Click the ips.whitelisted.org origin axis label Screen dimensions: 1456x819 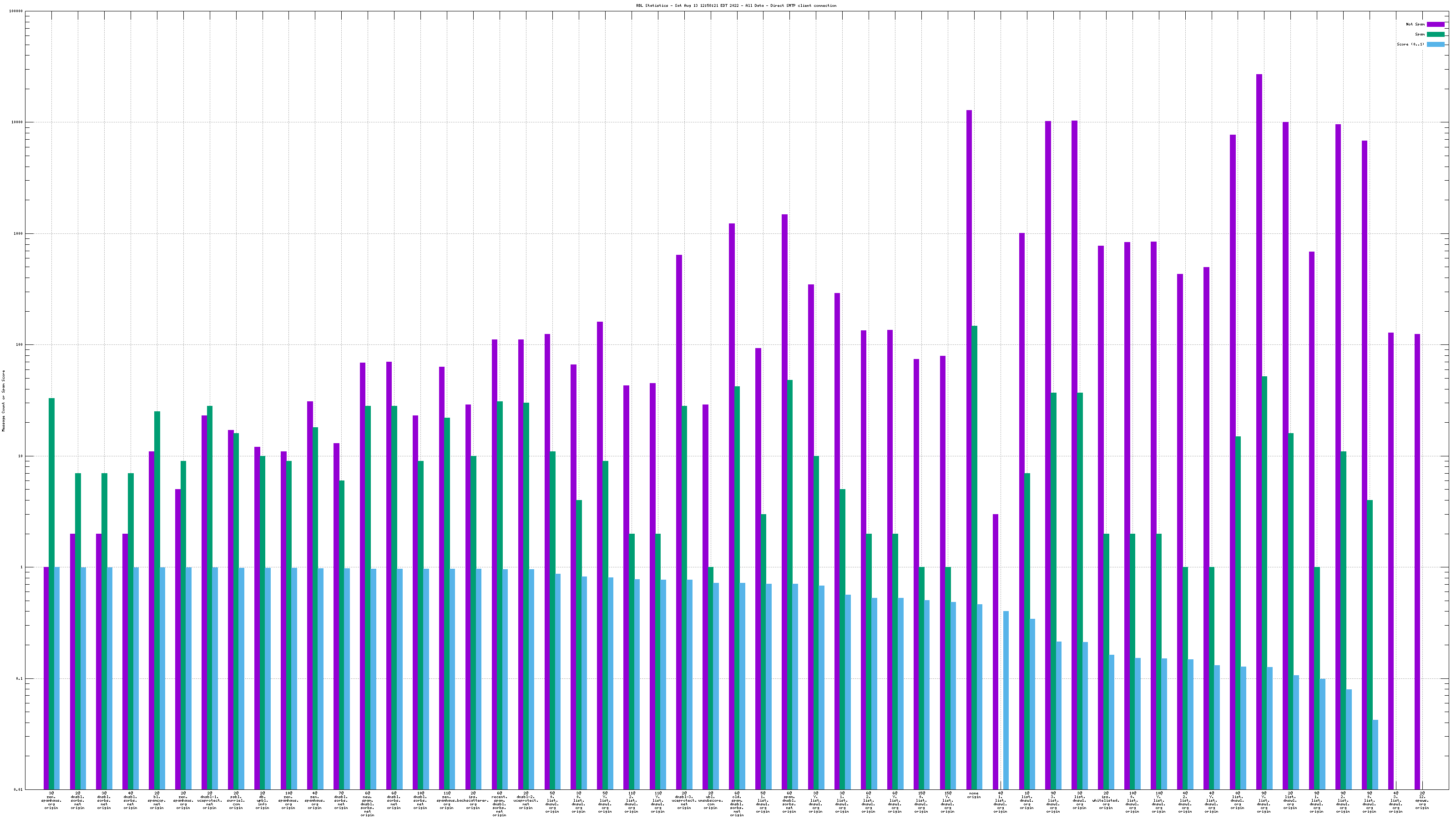click(1106, 800)
